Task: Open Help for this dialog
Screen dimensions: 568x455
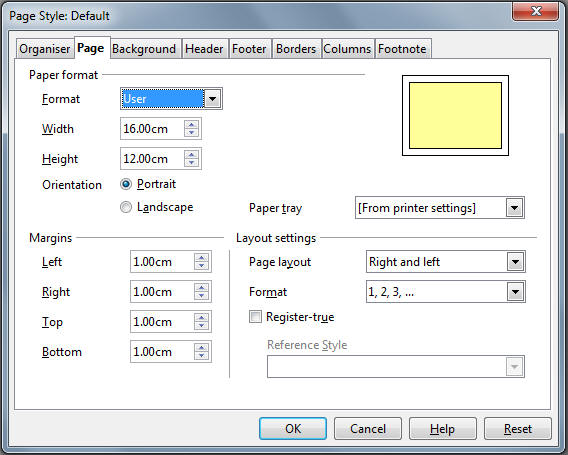Action: 443,429
